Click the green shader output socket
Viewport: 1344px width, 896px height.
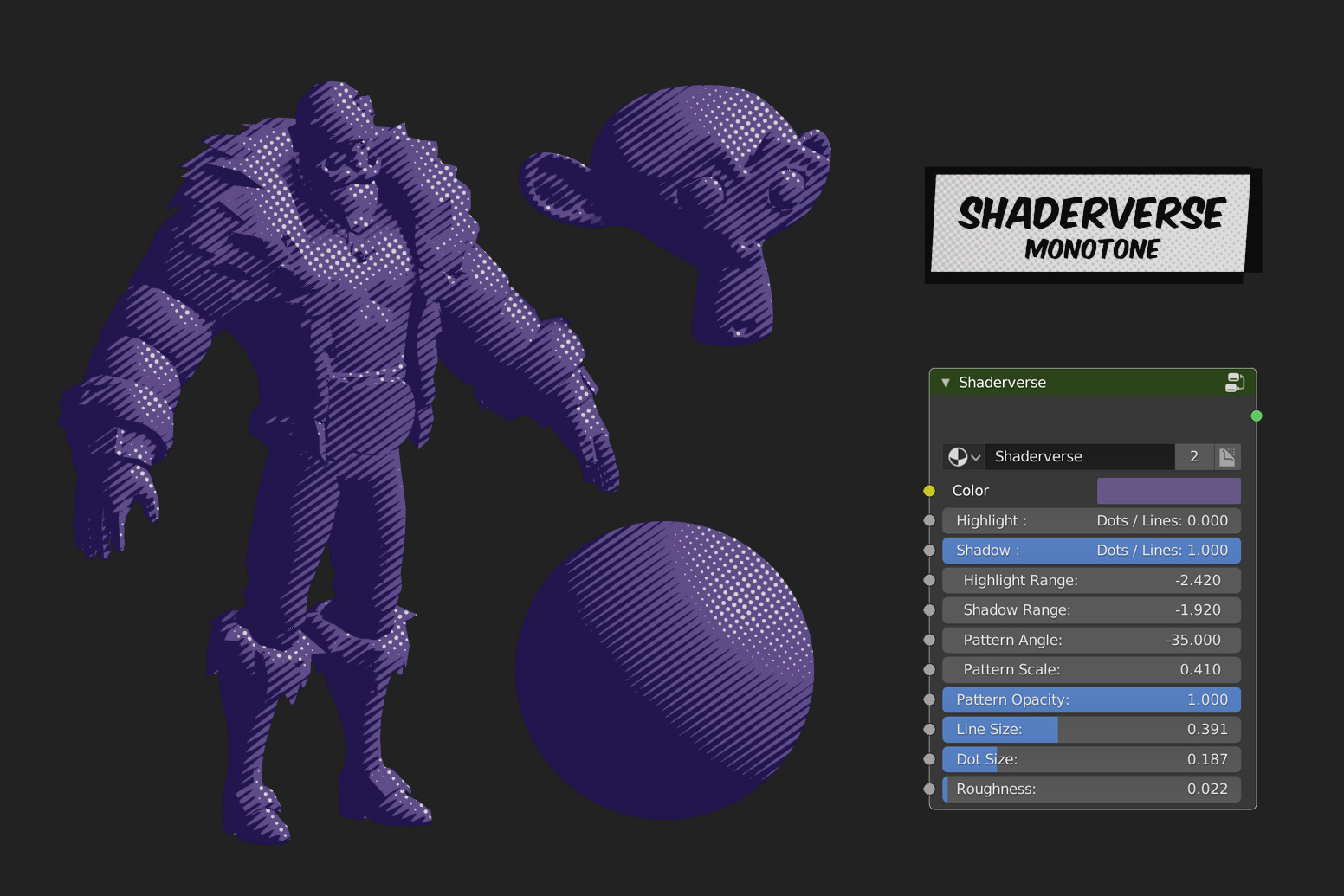(x=1257, y=416)
